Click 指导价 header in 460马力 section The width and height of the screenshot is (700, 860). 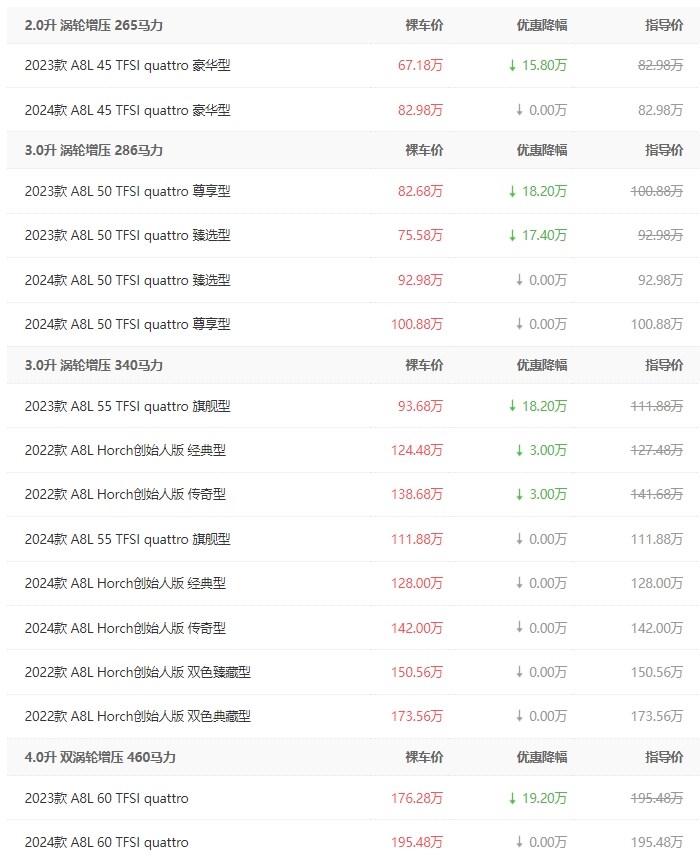(x=664, y=757)
